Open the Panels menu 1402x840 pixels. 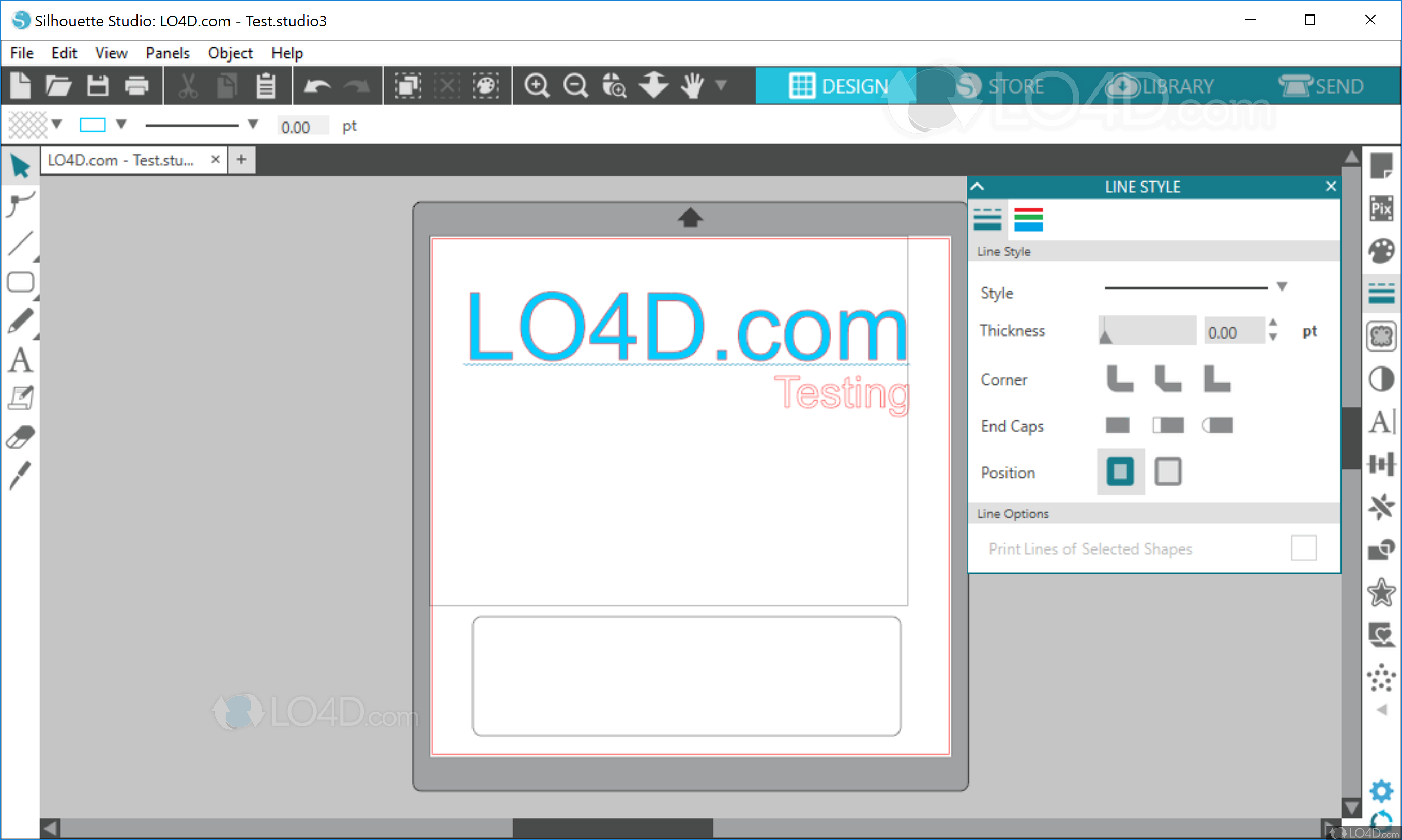(x=167, y=53)
